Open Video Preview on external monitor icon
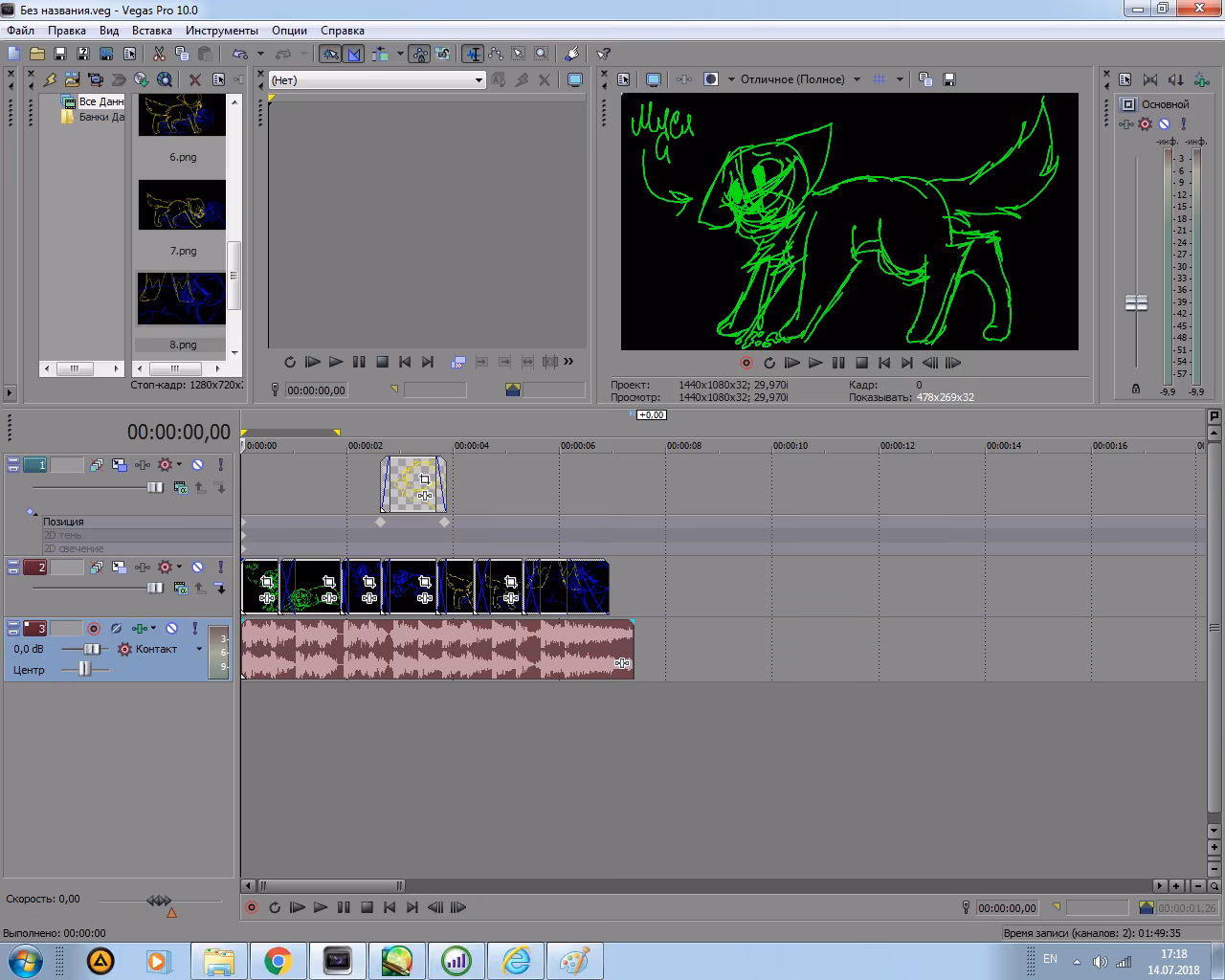The width and height of the screenshot is (1225, 980). pos(654,79)
